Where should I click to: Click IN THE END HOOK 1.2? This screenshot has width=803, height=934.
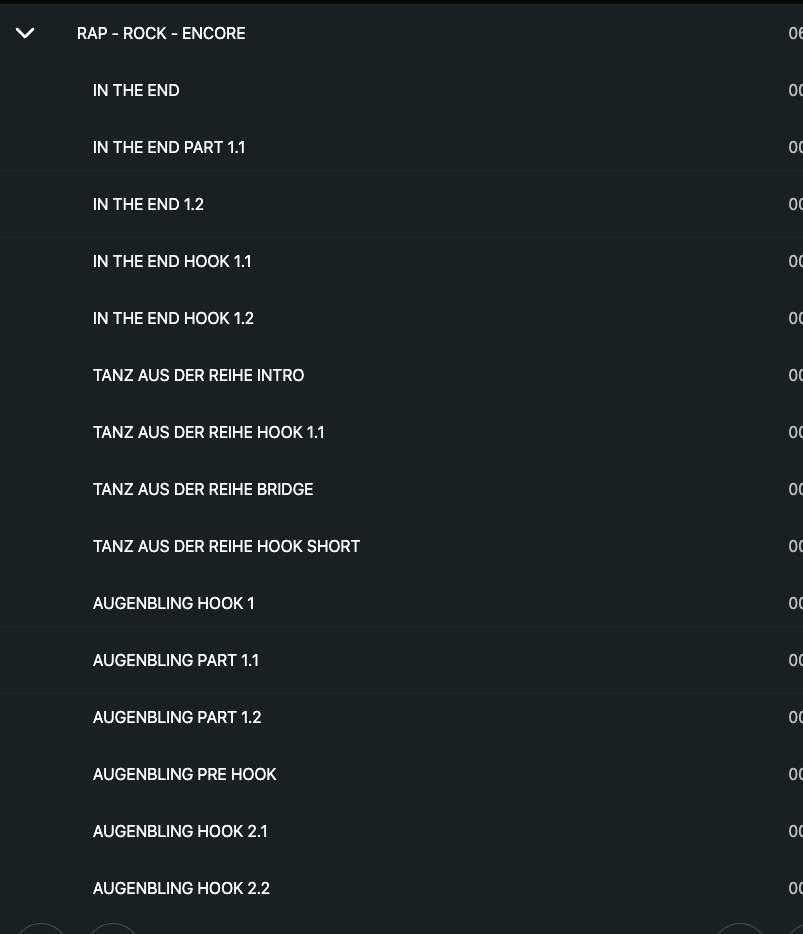(173, 318)
